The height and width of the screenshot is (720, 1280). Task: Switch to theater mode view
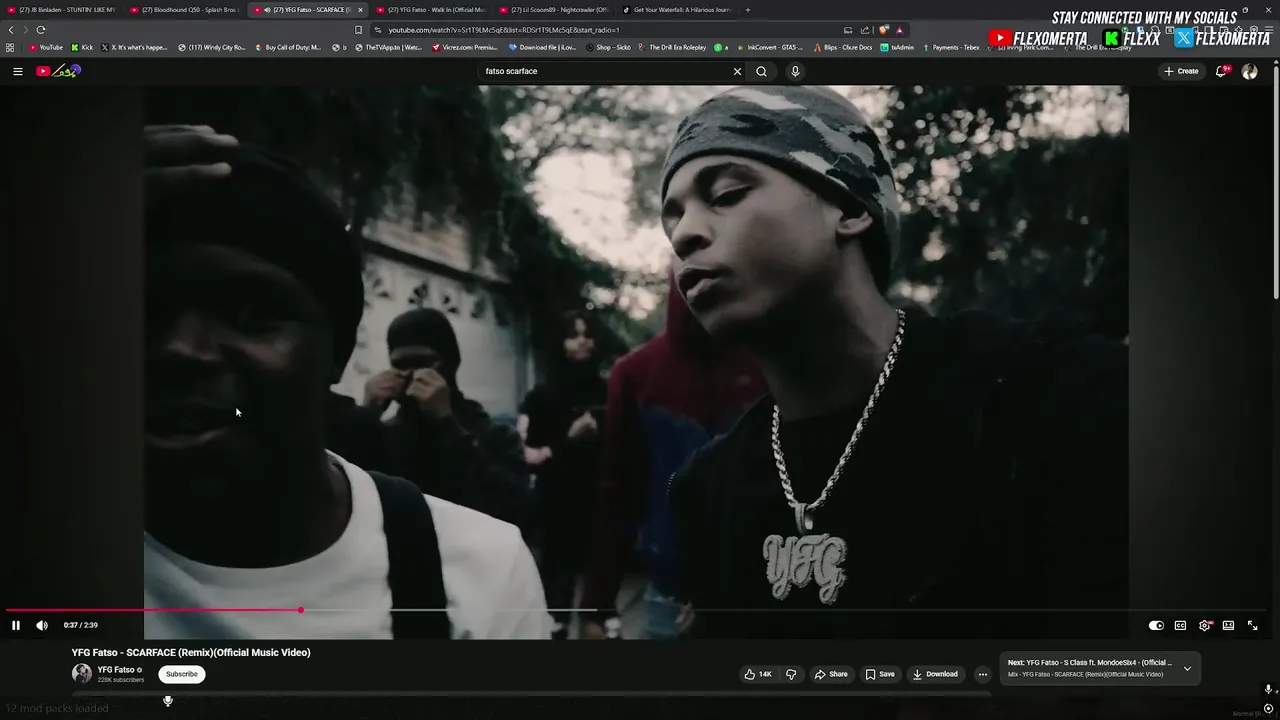(x=1228, y=625)
